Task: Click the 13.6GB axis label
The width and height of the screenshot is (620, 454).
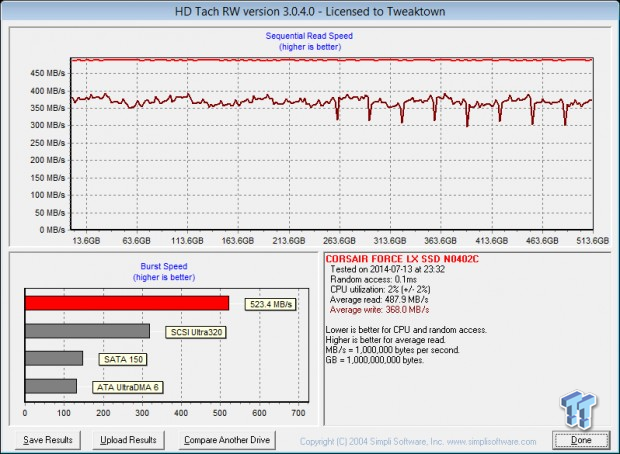Action: point(86,240)
